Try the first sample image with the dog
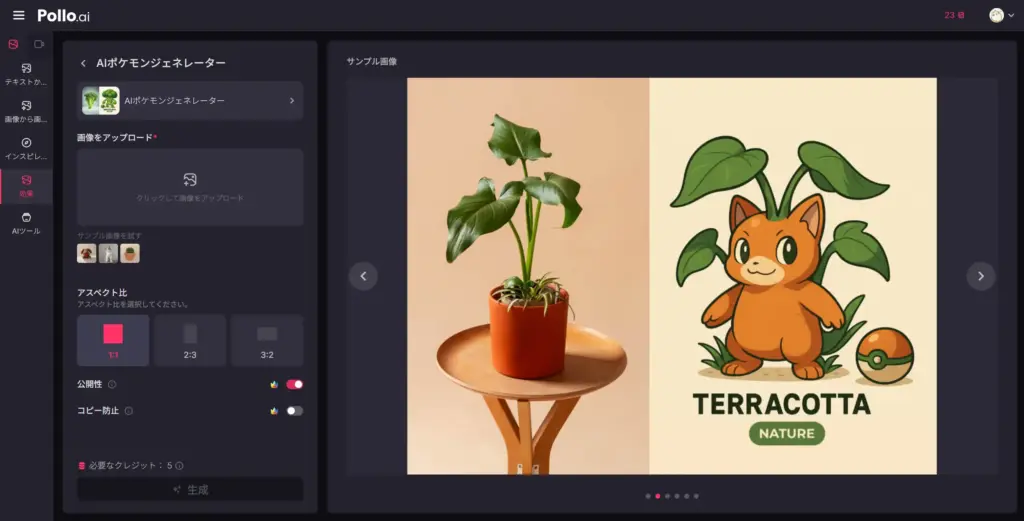This screenshot has width=1024, height=521. click(86, 253)
